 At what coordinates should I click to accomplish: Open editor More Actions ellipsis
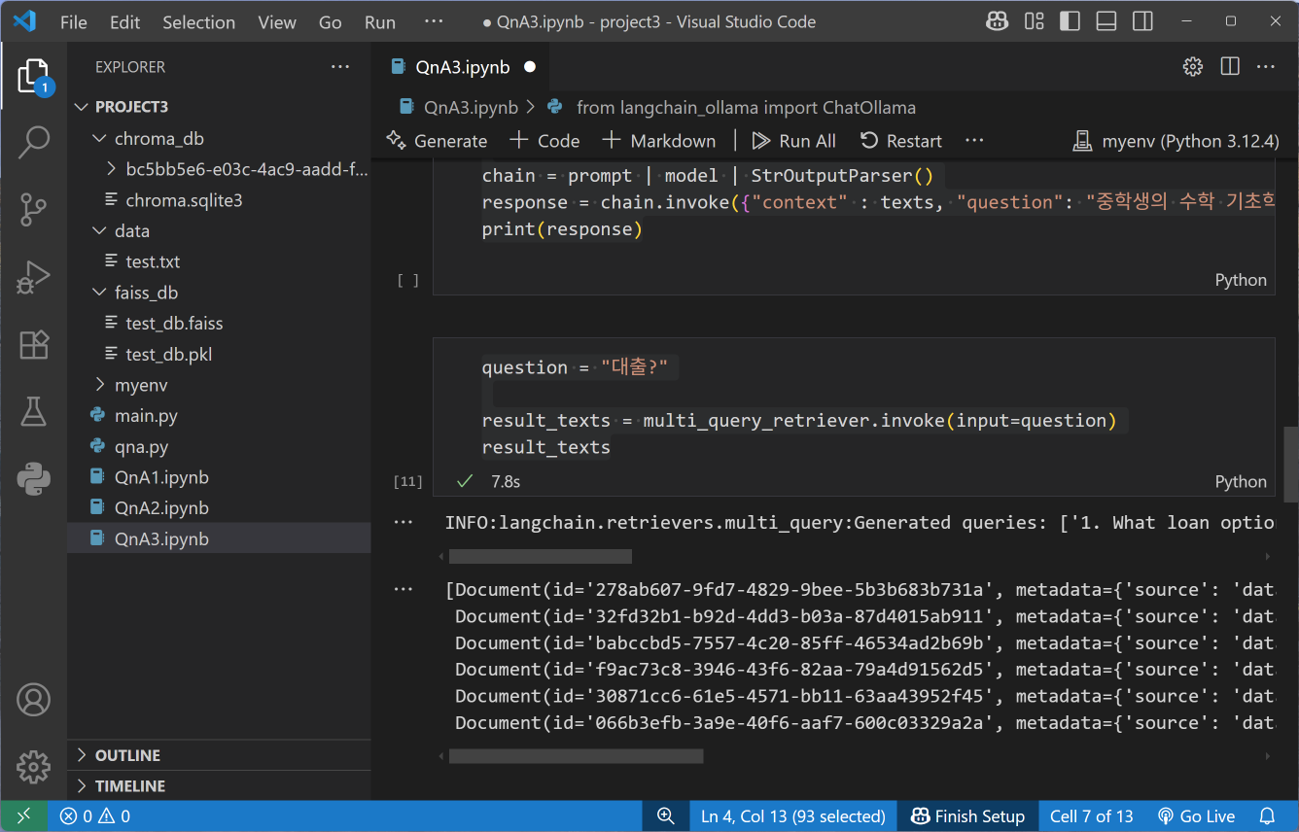click(x=1266, y=67)
